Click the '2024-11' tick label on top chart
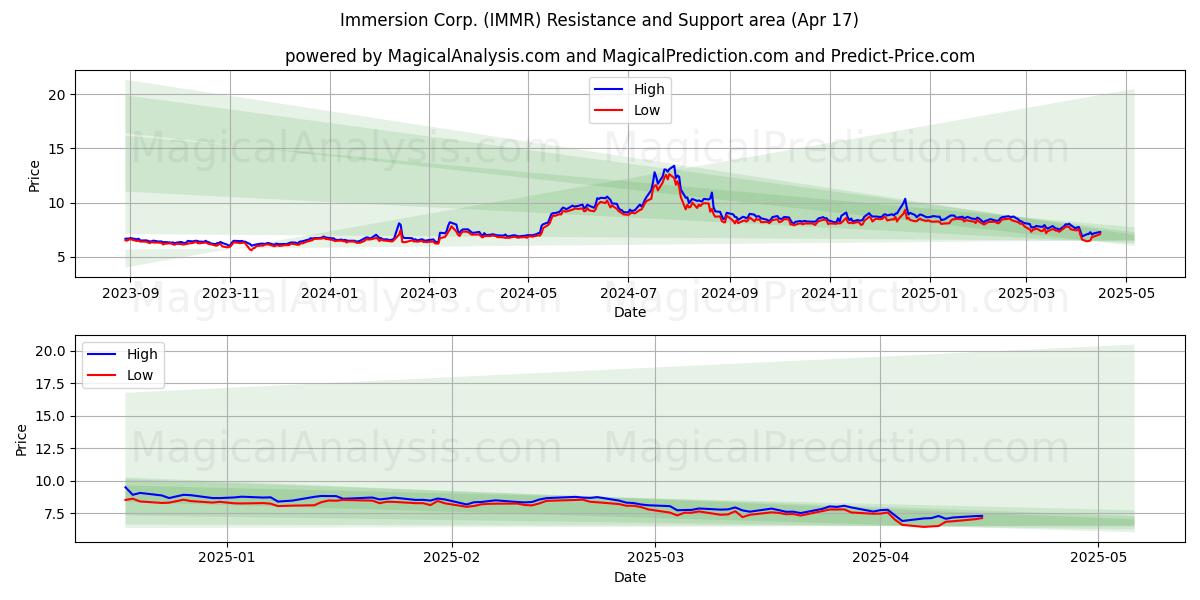The image size is (1200, 600). click(830, 293)
